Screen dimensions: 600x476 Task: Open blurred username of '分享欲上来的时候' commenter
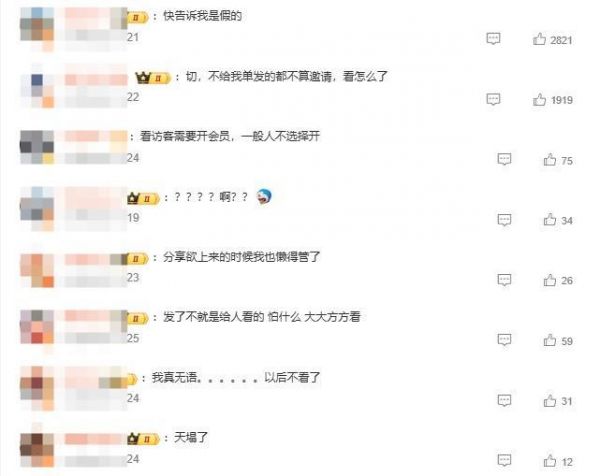pos(96,259)
